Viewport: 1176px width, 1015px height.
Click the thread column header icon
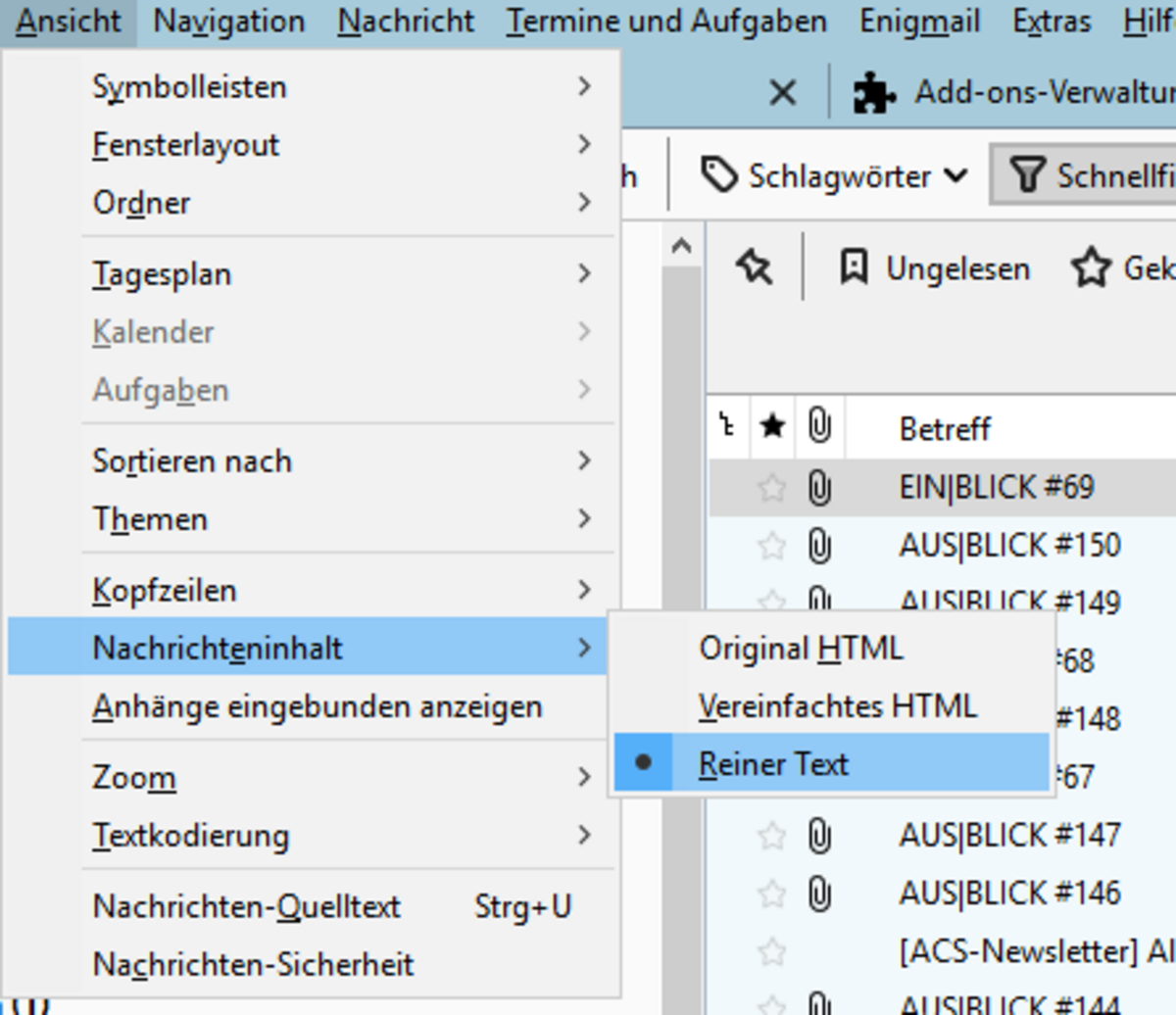click(727, 426)
